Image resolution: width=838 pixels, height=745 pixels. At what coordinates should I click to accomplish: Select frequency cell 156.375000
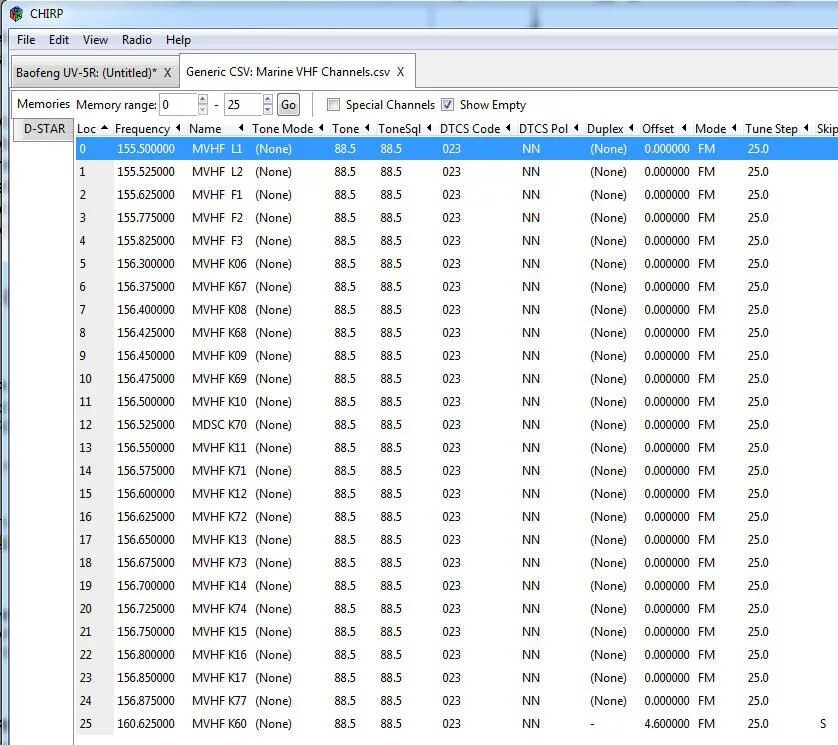146,287
